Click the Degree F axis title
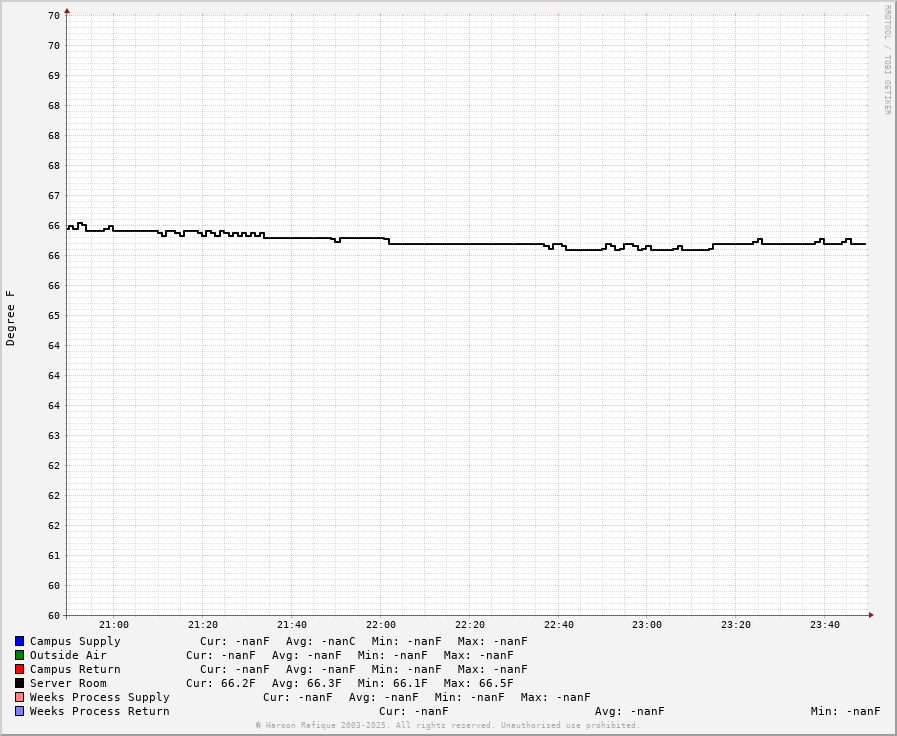The height and width of the screenshot is (736, 897). point(11,318)
